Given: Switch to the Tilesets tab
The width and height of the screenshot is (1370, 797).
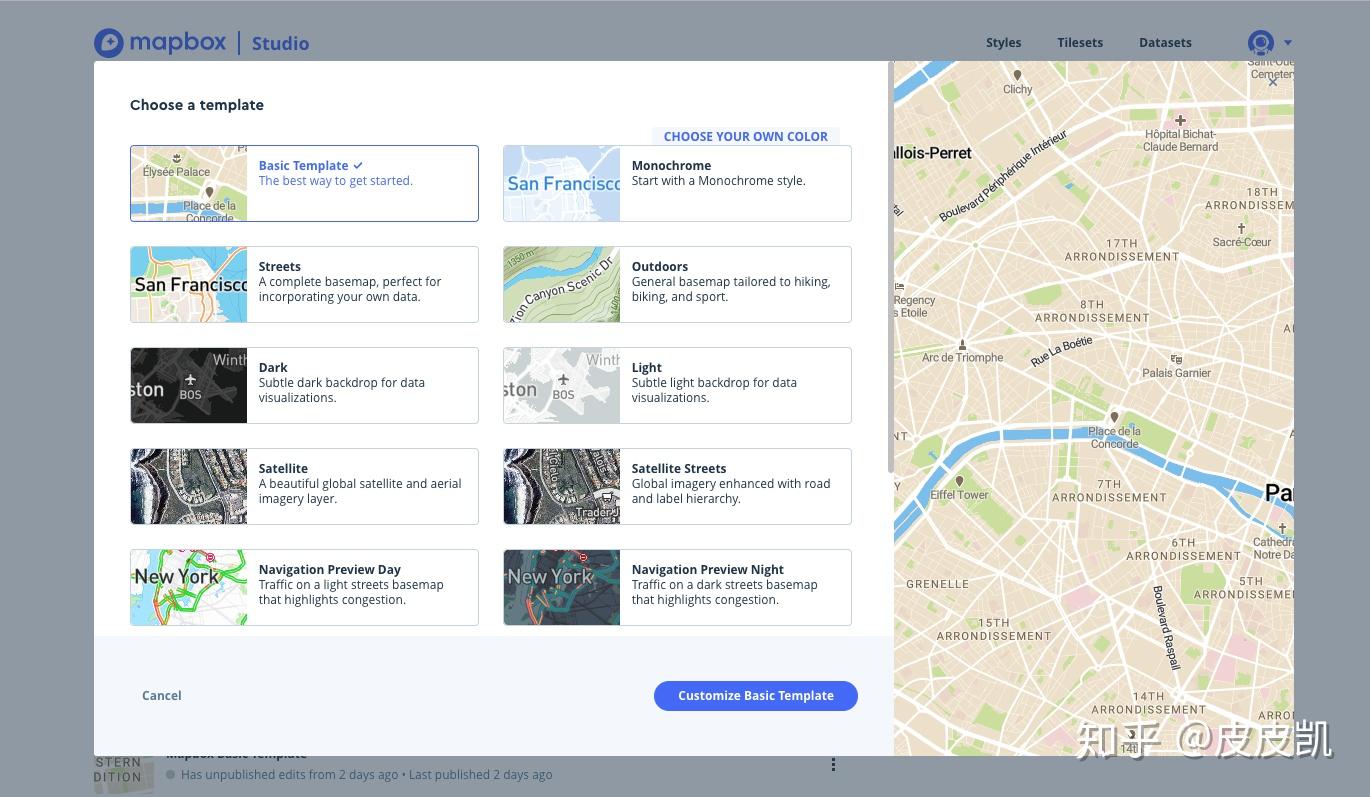Looking at the screenshot, I should (x=1079, y=42).
